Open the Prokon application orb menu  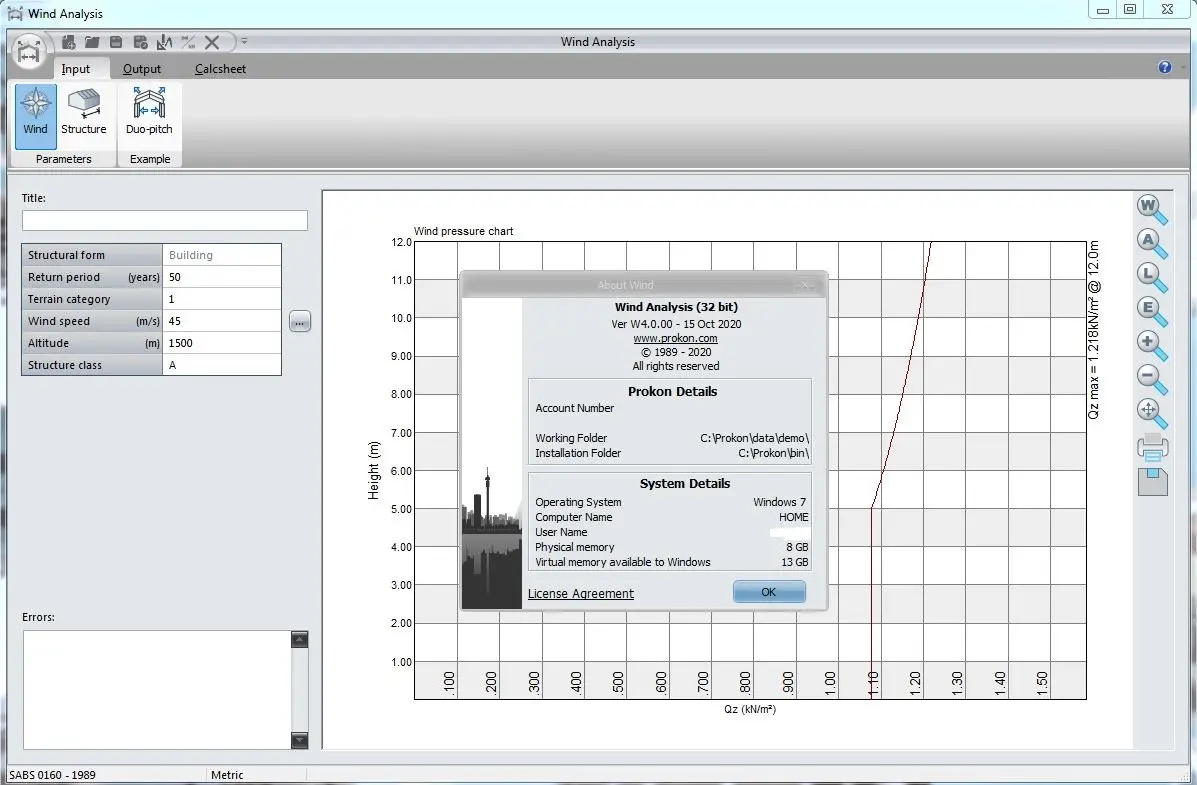pyautogui.click(x=29, y=53)
